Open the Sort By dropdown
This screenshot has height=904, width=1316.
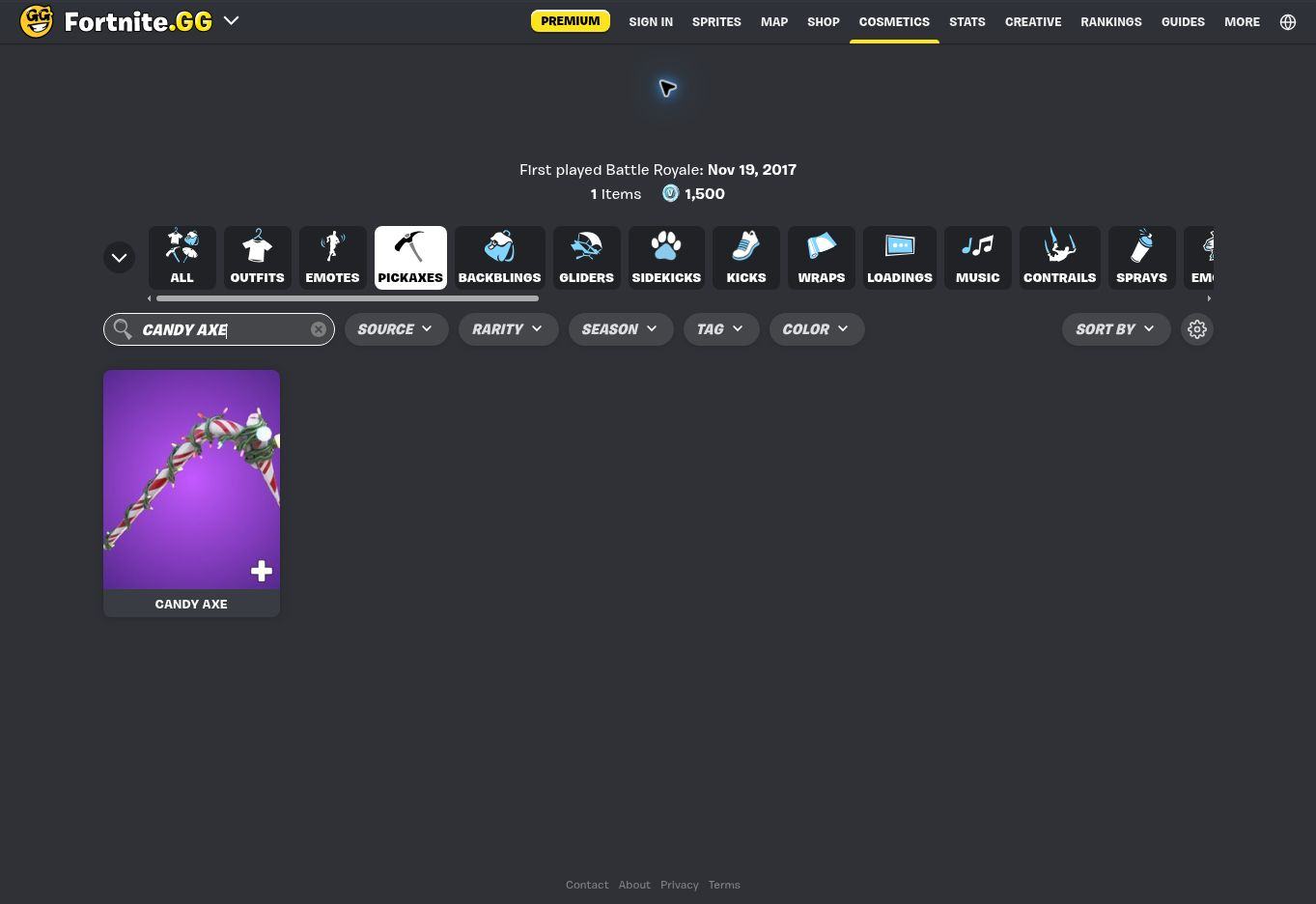(x=1116, y=329)
